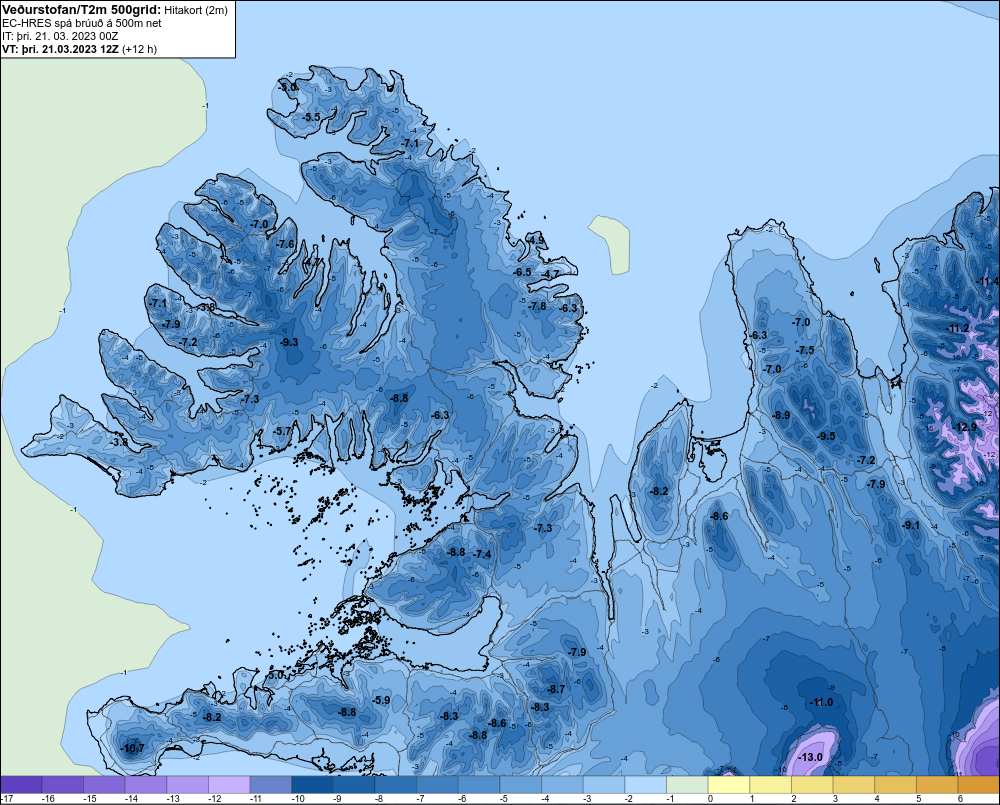Click the legend tick label -10
Image resolution: width=1000 pixels, height=805 pixels.
pyautogui.click(x=298, y=799)
